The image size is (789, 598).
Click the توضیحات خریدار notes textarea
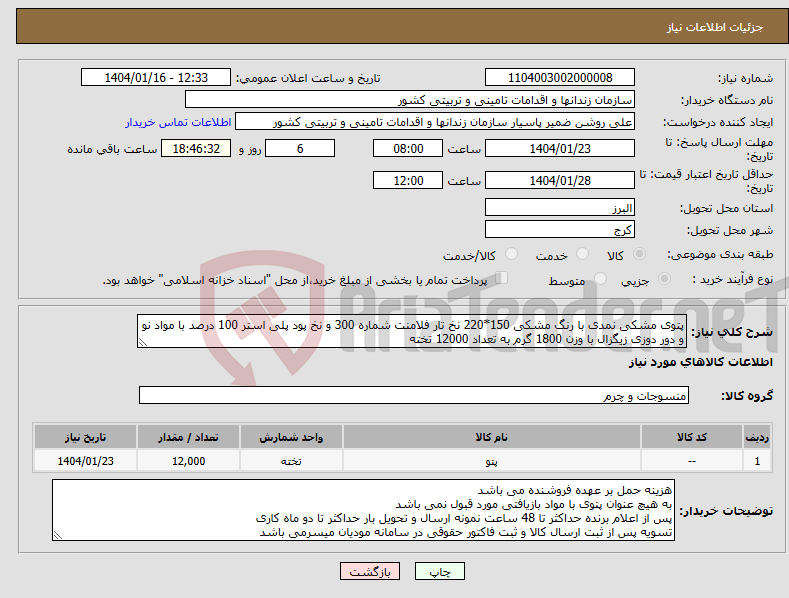click(363, 510)
